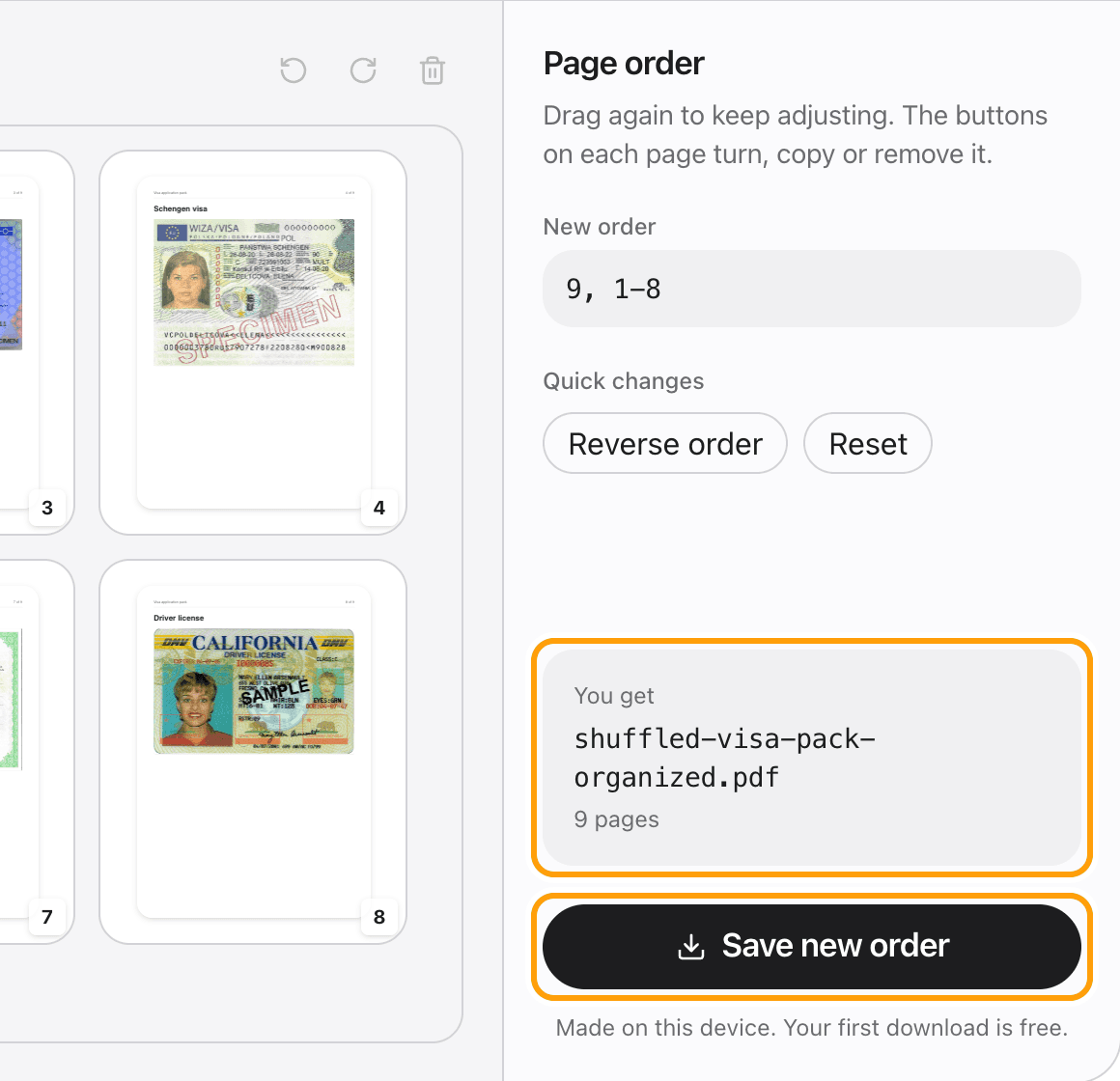Reset the page order

[867, 443]
